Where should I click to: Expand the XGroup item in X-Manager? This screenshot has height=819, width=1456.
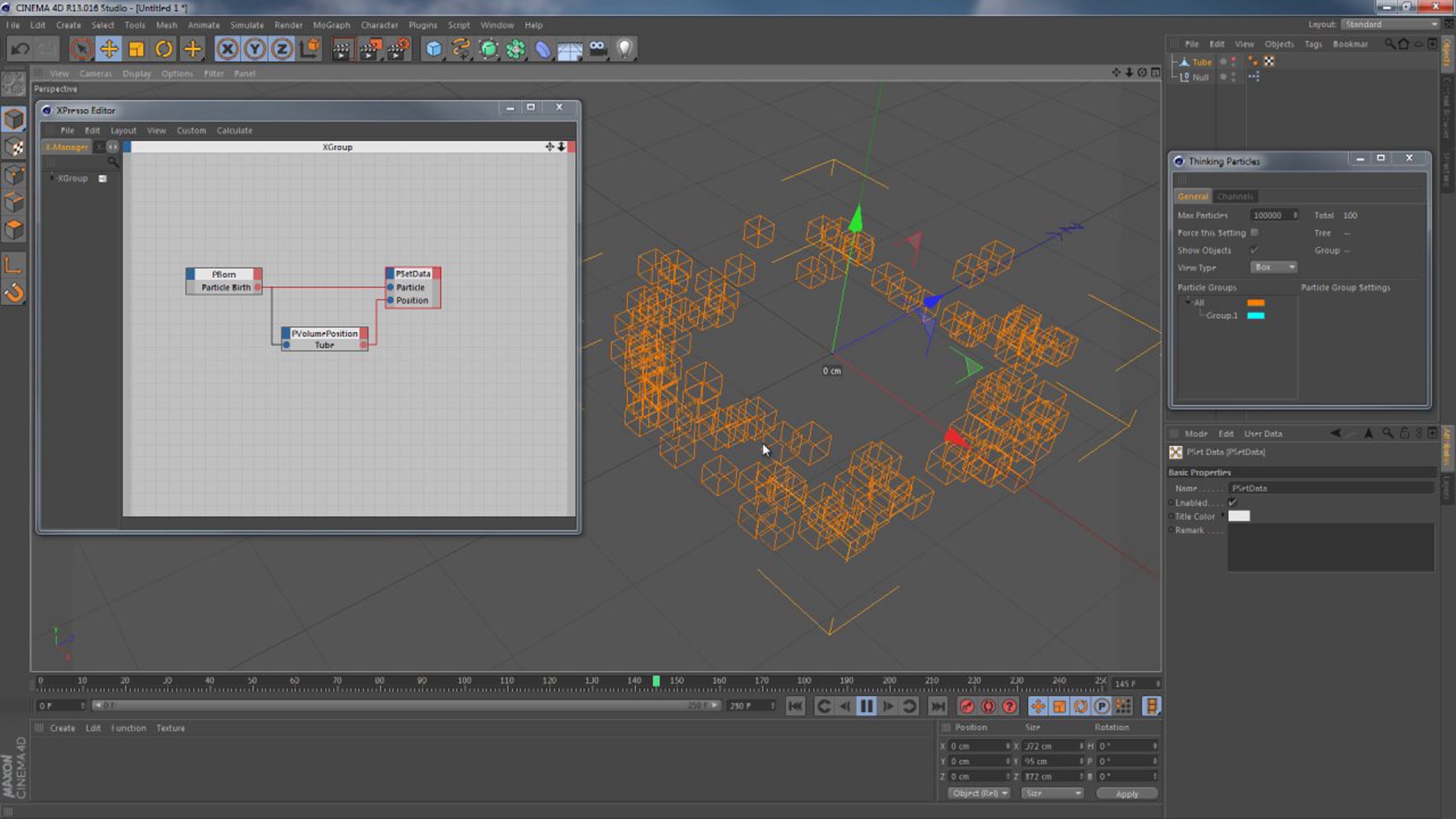point(52,178)
